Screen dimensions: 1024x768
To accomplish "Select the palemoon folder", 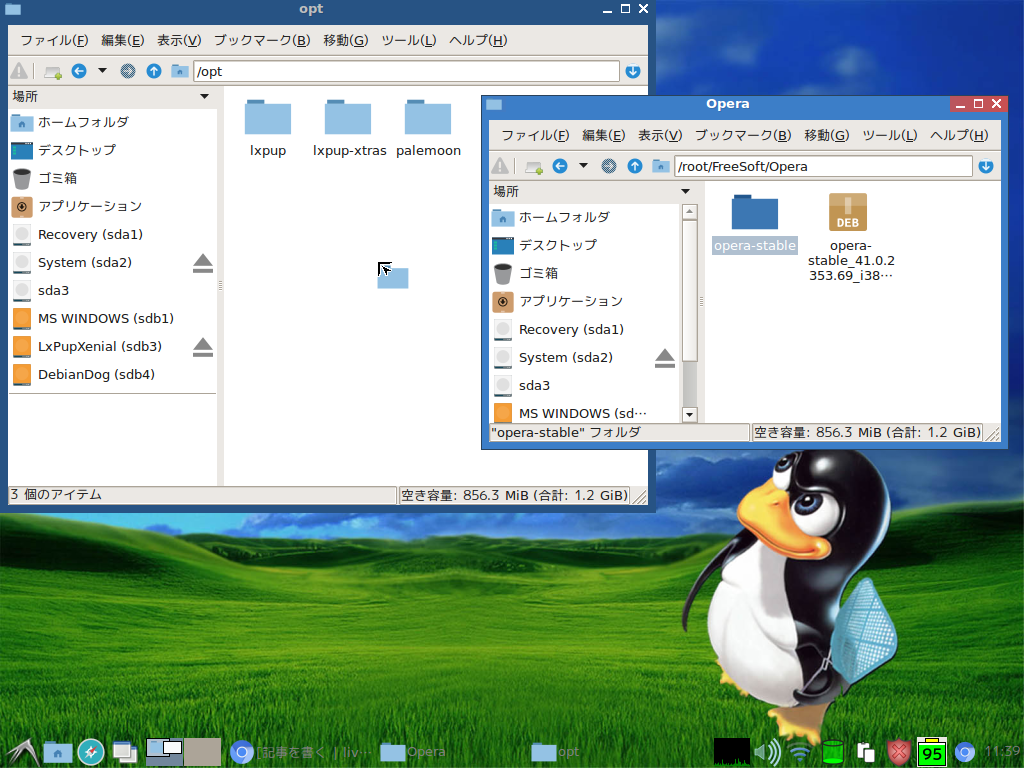I will [x=428, y=129].
